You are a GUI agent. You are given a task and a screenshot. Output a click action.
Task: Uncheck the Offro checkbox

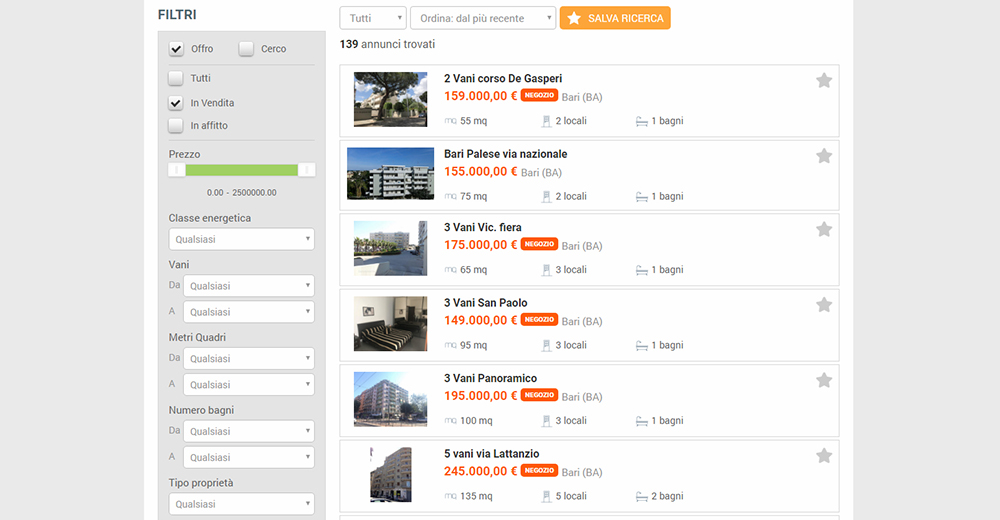pos(176,48)
